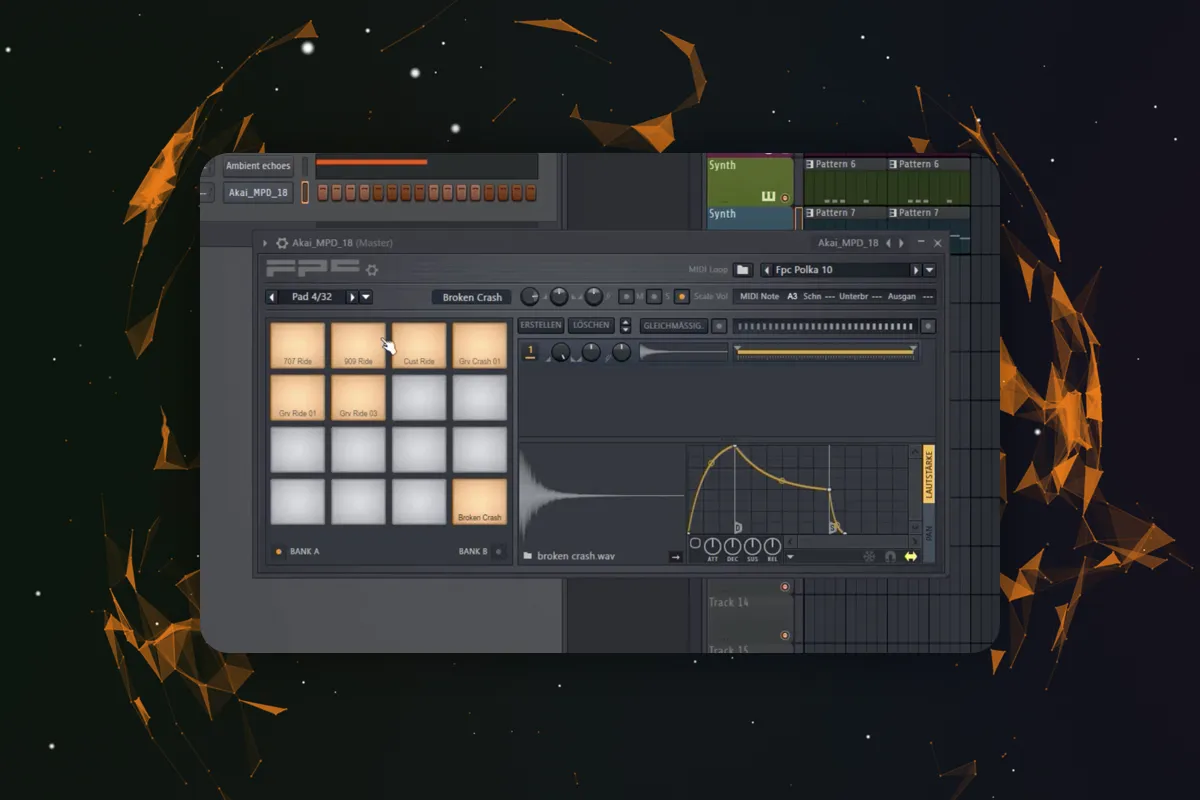Click folder icon beside broken crash.wav

[528, 556]
